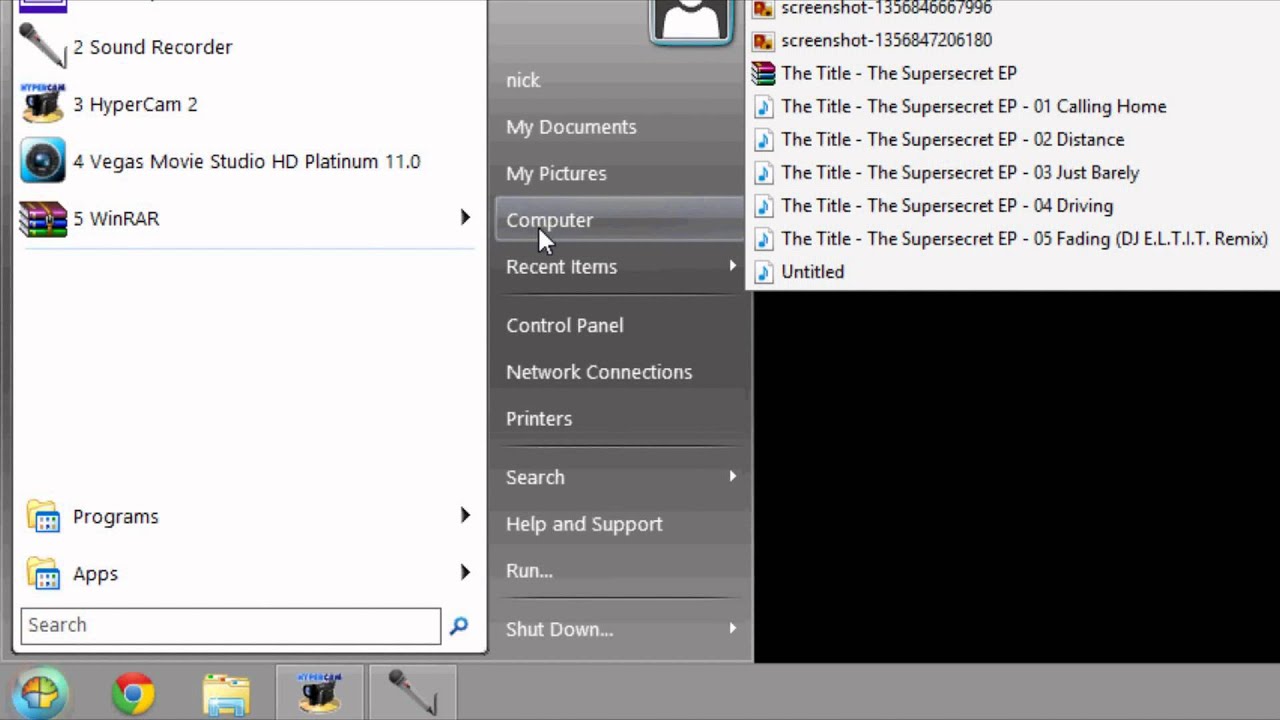Image resolution: width=1280 pixels, height=720 pixels.
Task: Open Control Panel
Action: (564, 325)
